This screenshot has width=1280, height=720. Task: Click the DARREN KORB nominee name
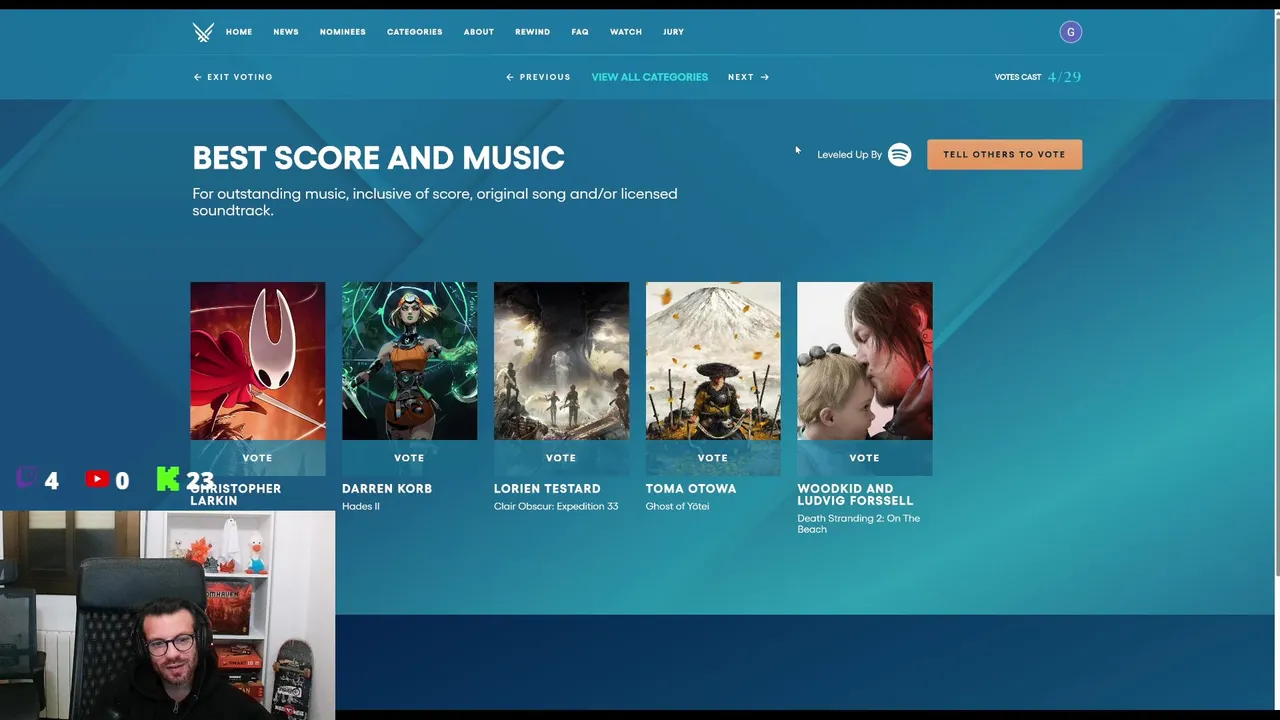[387, 489]
